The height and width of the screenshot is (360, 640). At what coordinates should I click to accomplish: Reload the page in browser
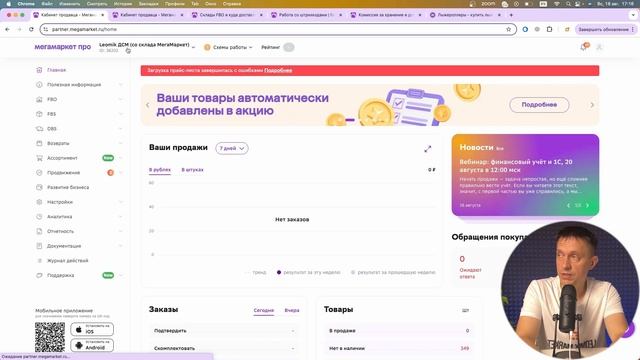coord(31,29)
